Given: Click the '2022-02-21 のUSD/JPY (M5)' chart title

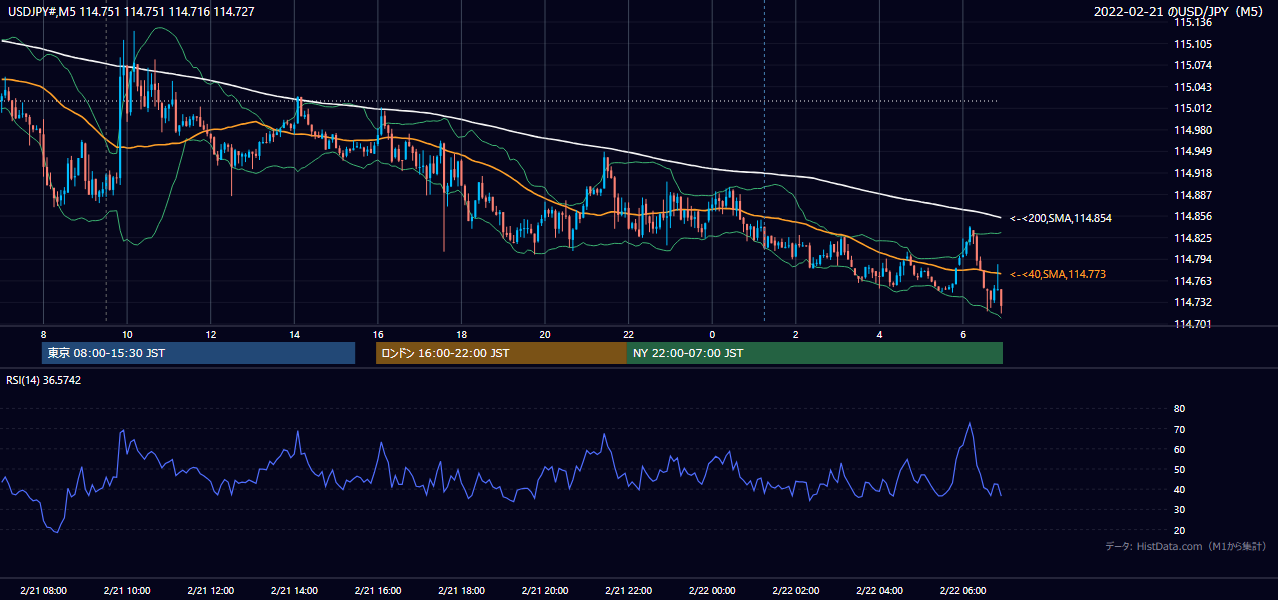Looking at the screenshot, I should 1181,11.
